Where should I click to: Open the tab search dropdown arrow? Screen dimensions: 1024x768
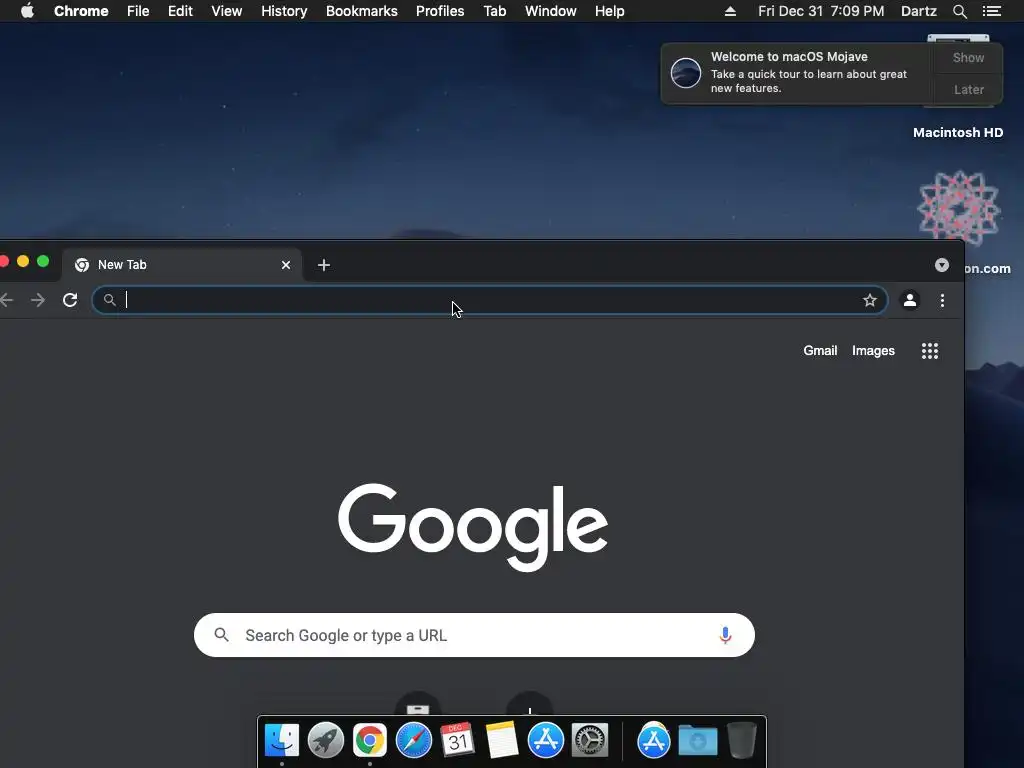coord(941,264)
